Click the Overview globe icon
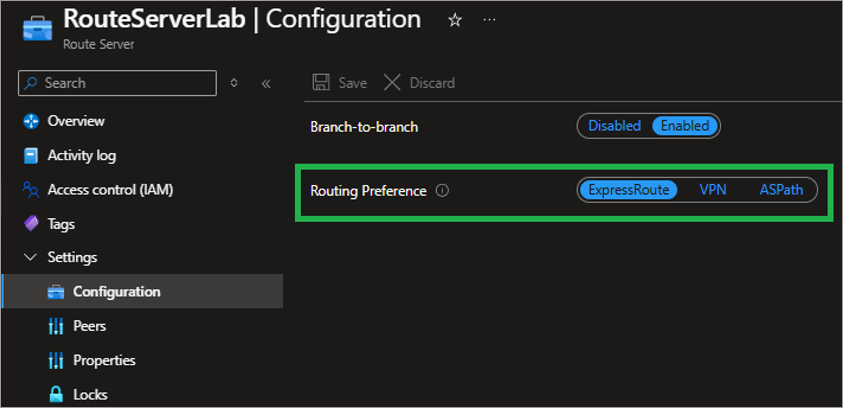The image size is (843, 408). point(30,121)
